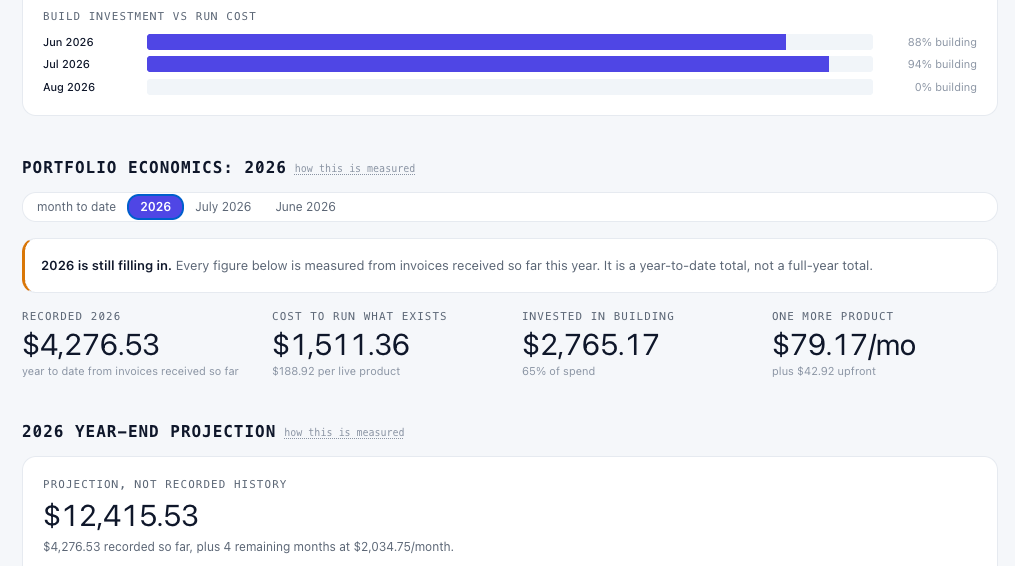Select the 'month to date' period tab
The height and width of the screenshot is (566, 1015).
click(76, 207)
